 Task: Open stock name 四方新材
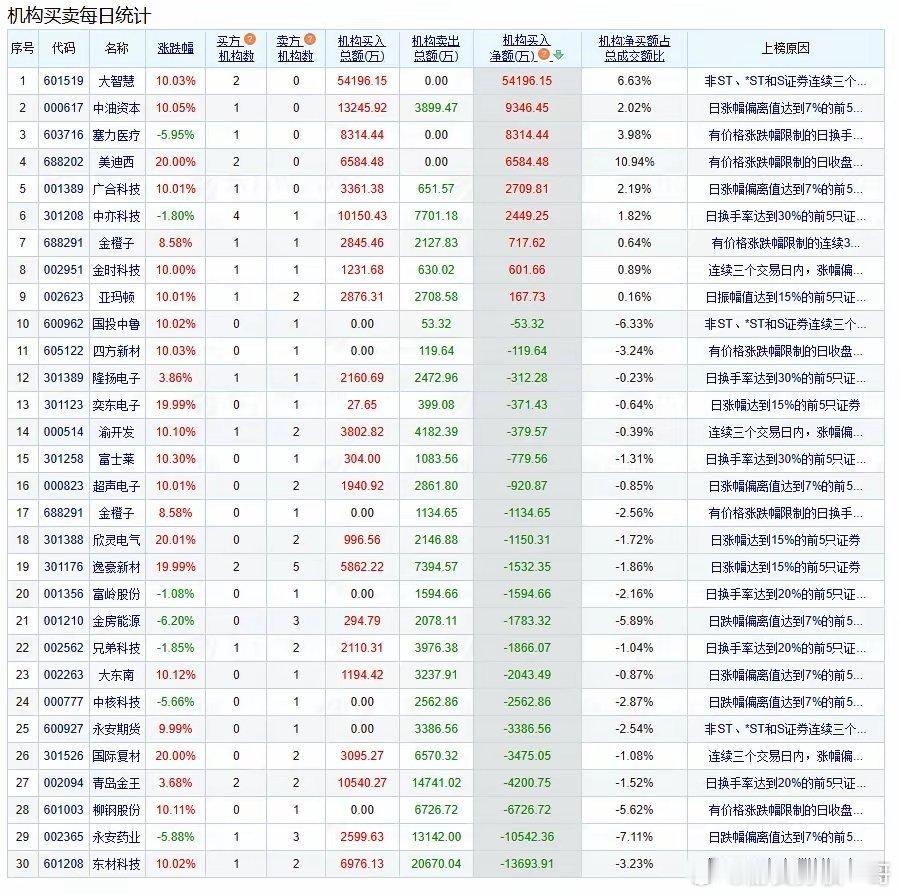117,351
